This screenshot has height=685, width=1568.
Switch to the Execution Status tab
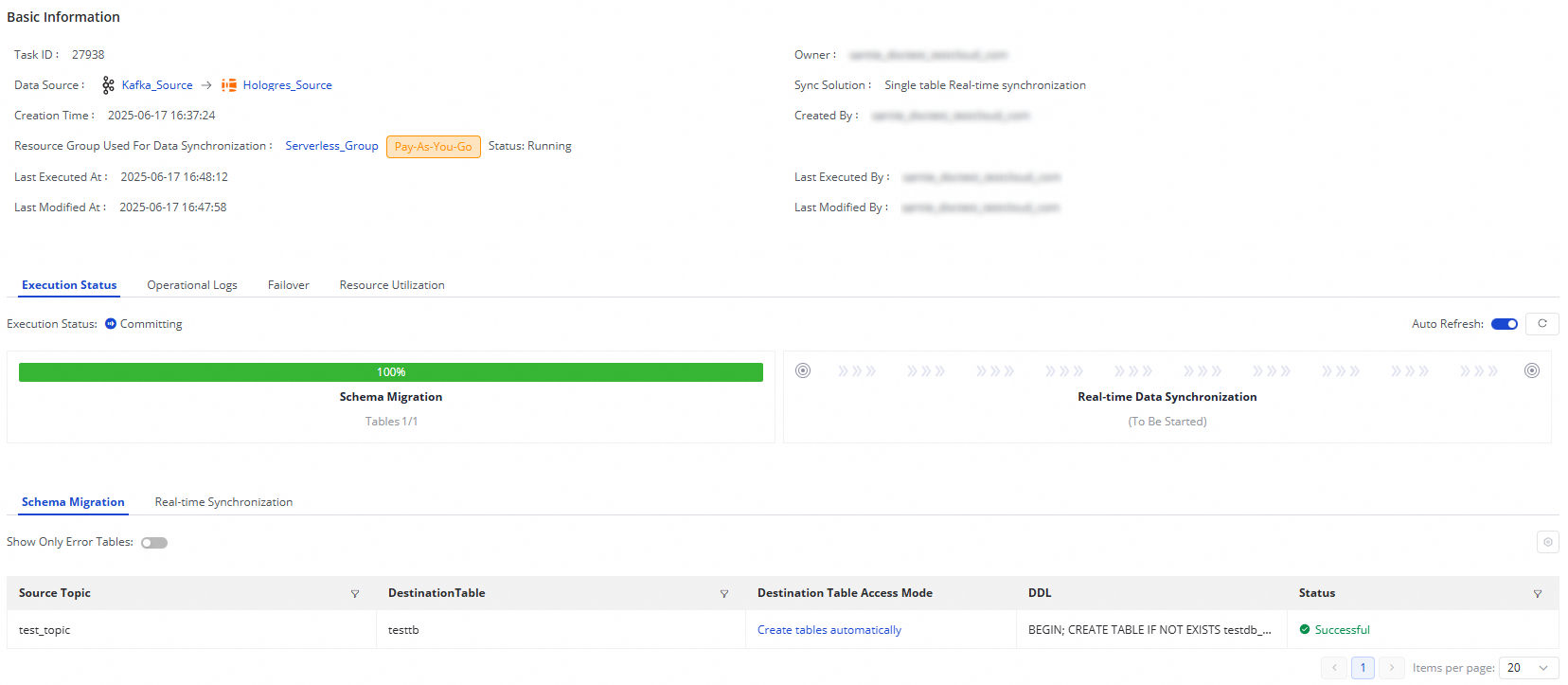pos(69,285)
